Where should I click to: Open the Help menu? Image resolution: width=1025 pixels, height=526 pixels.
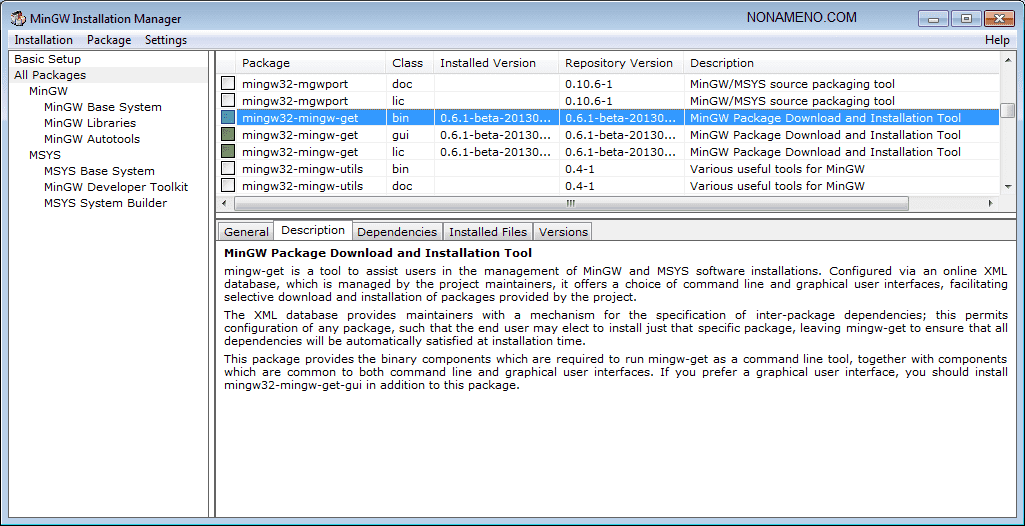pos(996,40)
